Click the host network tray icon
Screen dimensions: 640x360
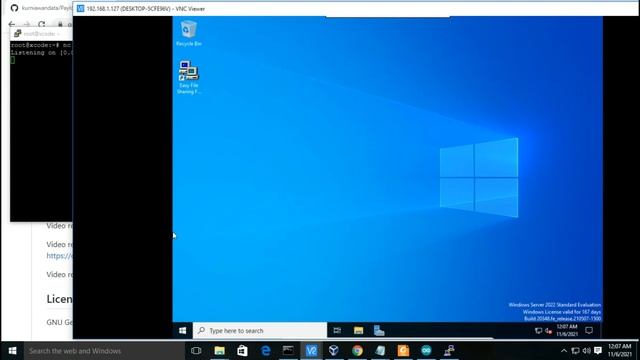575,351
